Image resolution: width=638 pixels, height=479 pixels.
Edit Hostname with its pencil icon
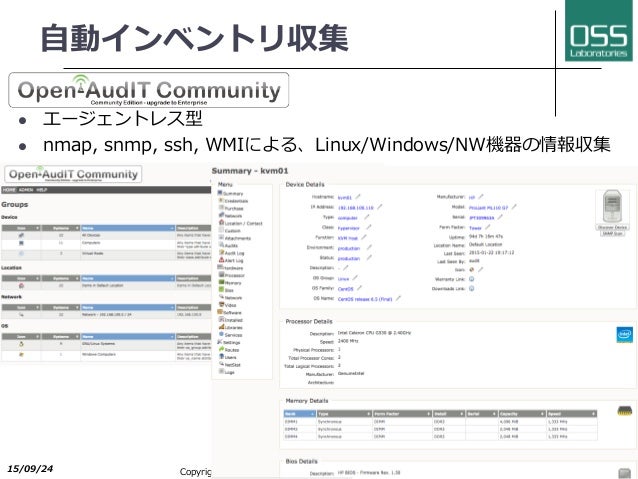(x=358, y=197)
